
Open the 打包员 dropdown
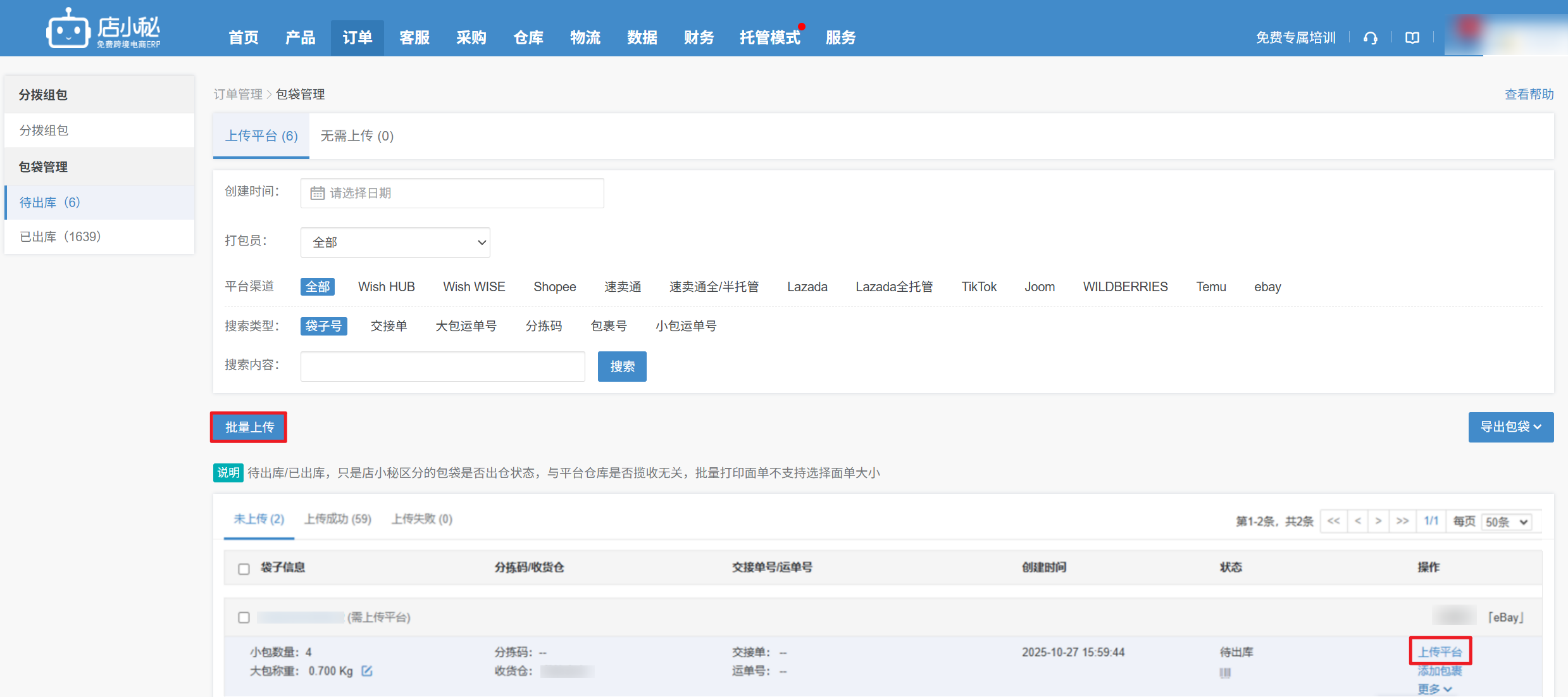coord(395,242)
